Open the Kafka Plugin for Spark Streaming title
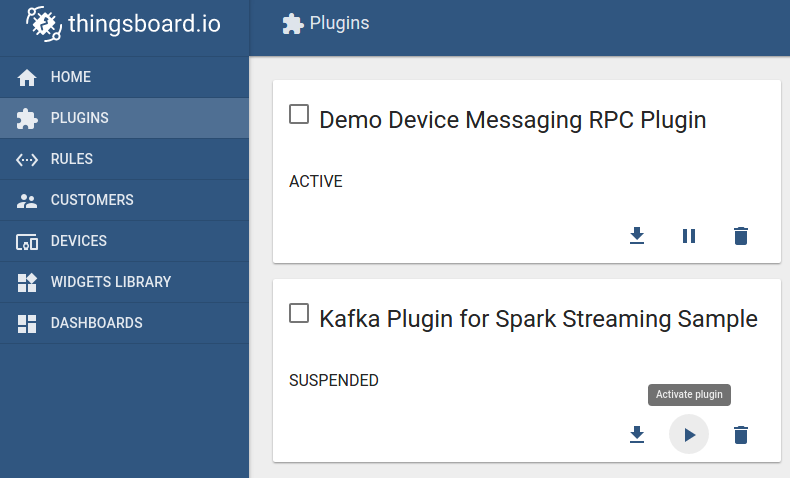This screenshot has width=790, height=478. [538, 319]
